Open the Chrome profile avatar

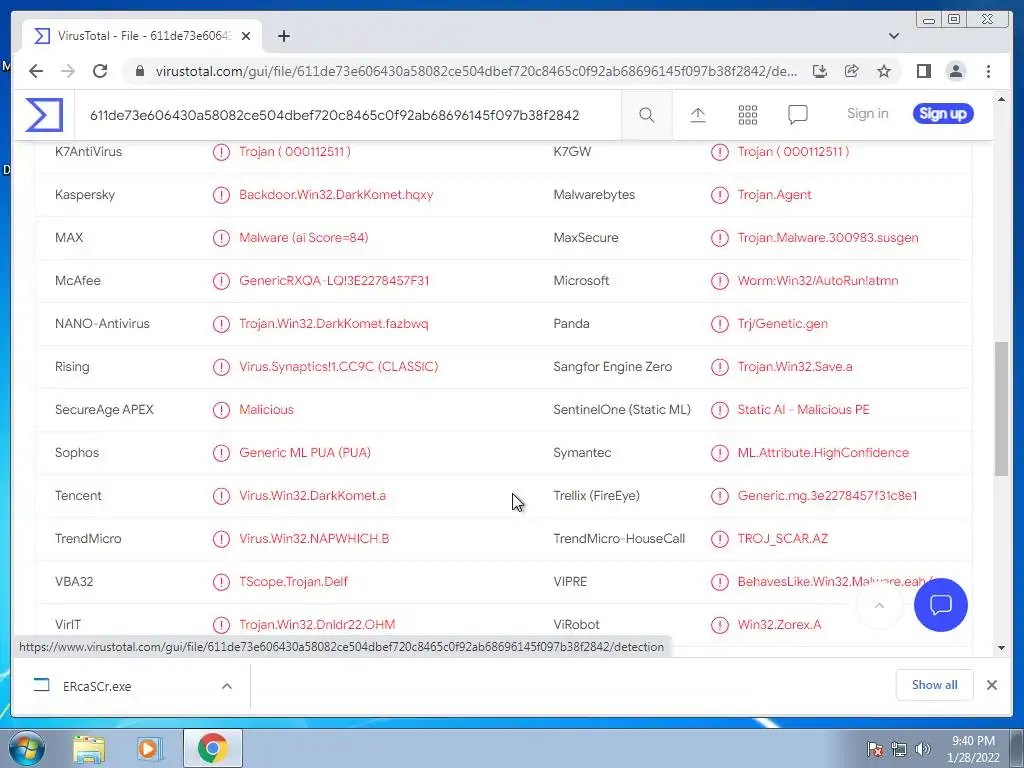(955, 71)
